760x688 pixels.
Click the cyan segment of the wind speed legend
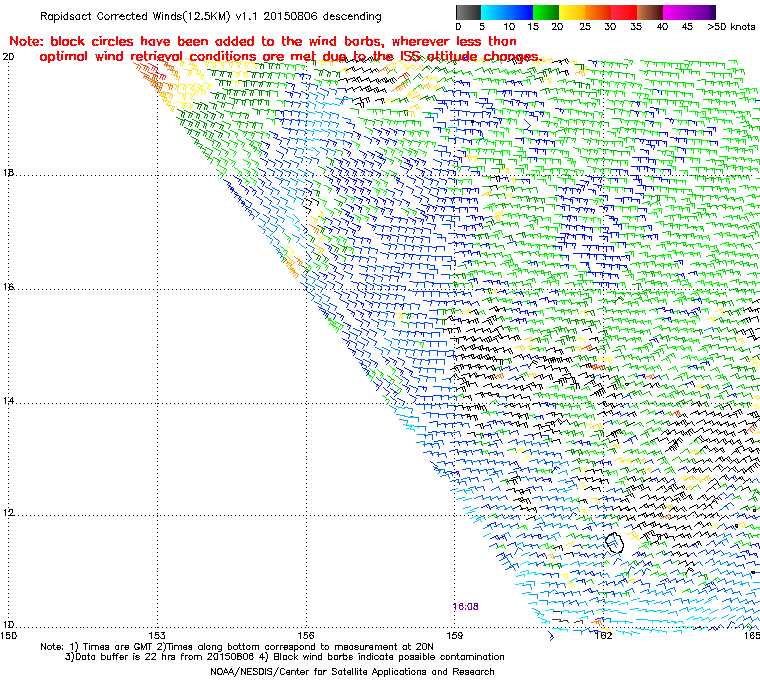click(x=493, y=12)
